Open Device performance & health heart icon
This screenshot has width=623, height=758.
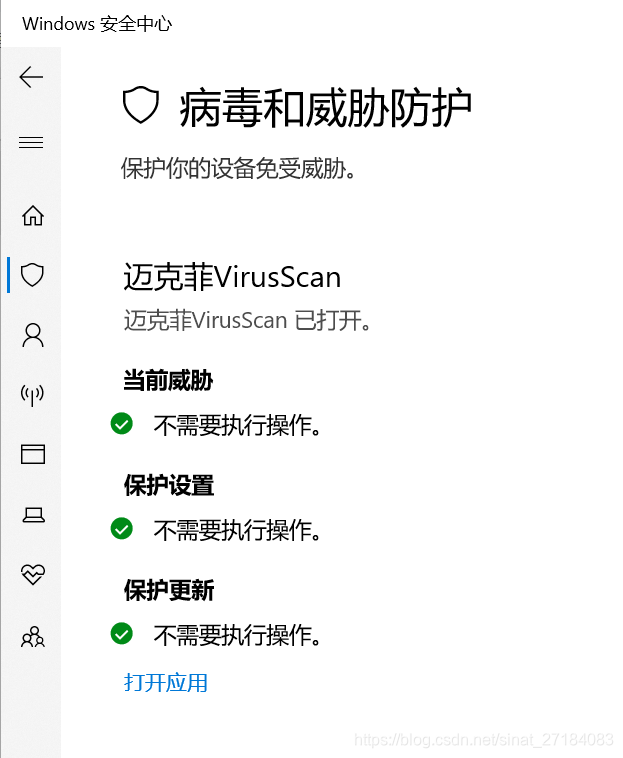click(33, 574)
